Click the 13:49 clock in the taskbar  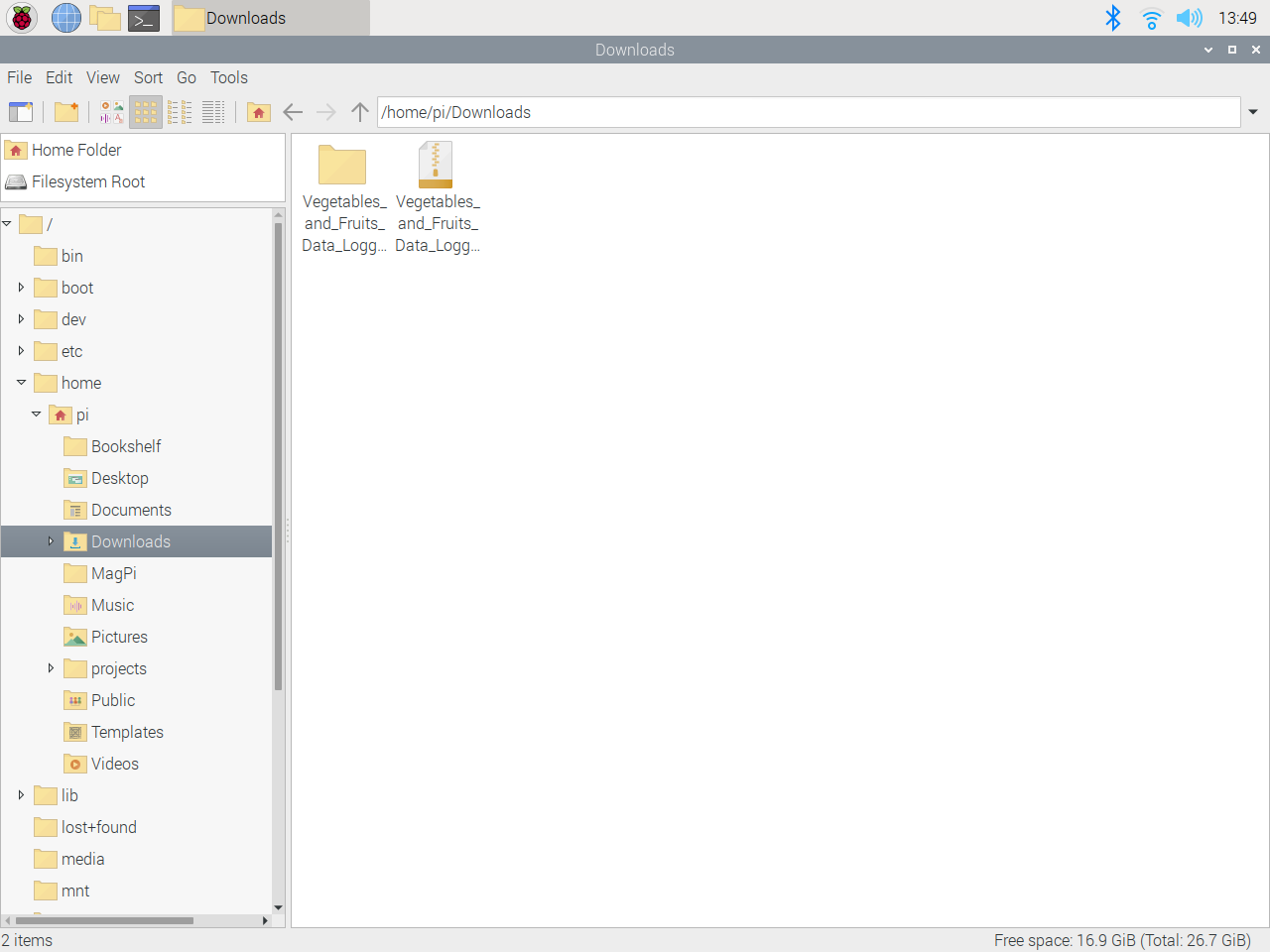1237,18
